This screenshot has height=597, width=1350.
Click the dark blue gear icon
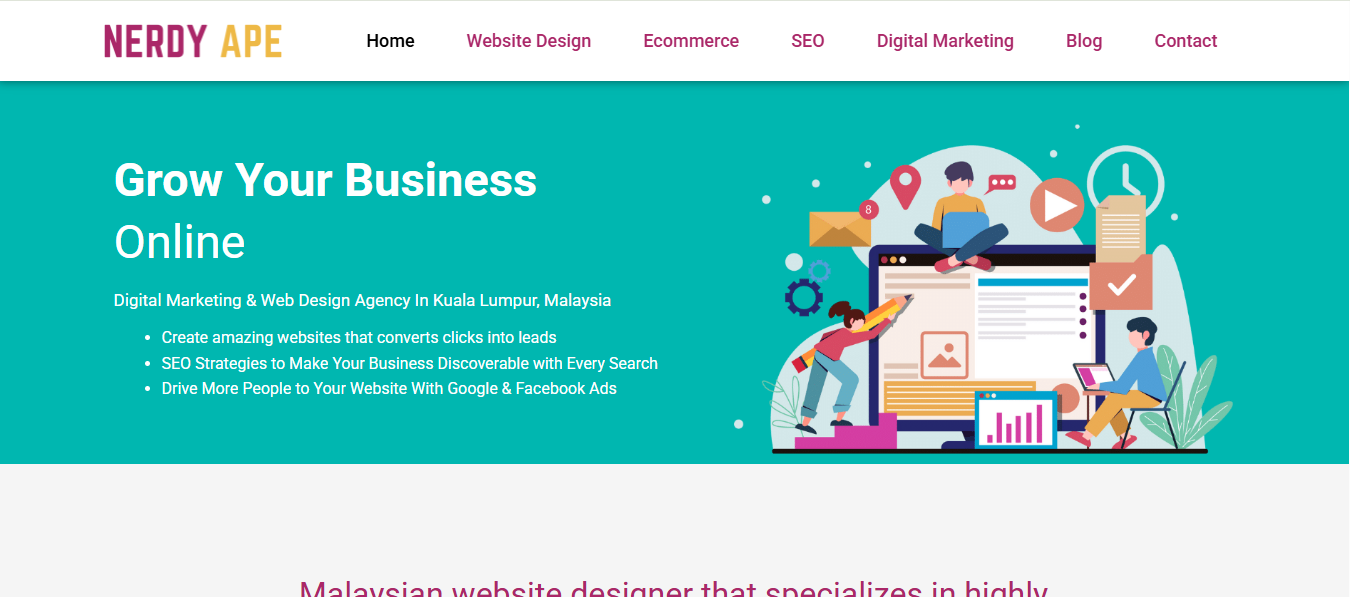point(804,297)
